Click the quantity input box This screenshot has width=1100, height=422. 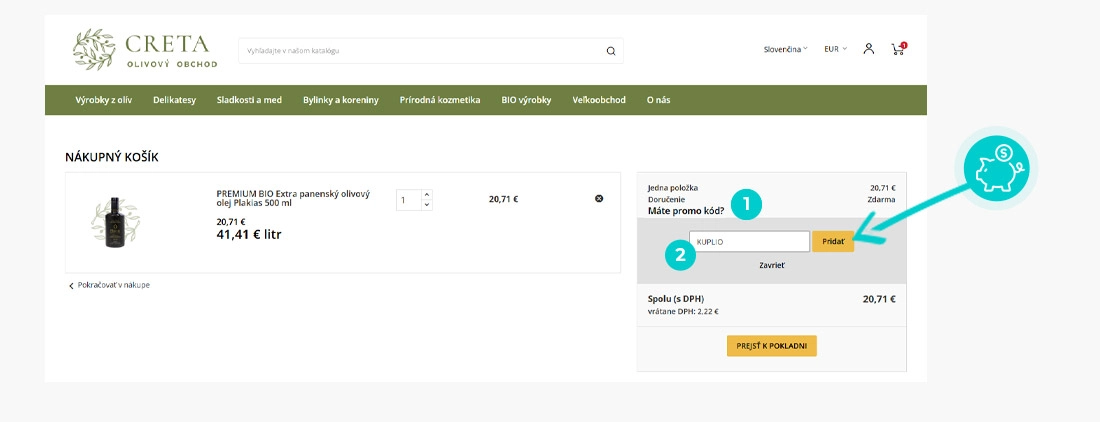point(409,200)
